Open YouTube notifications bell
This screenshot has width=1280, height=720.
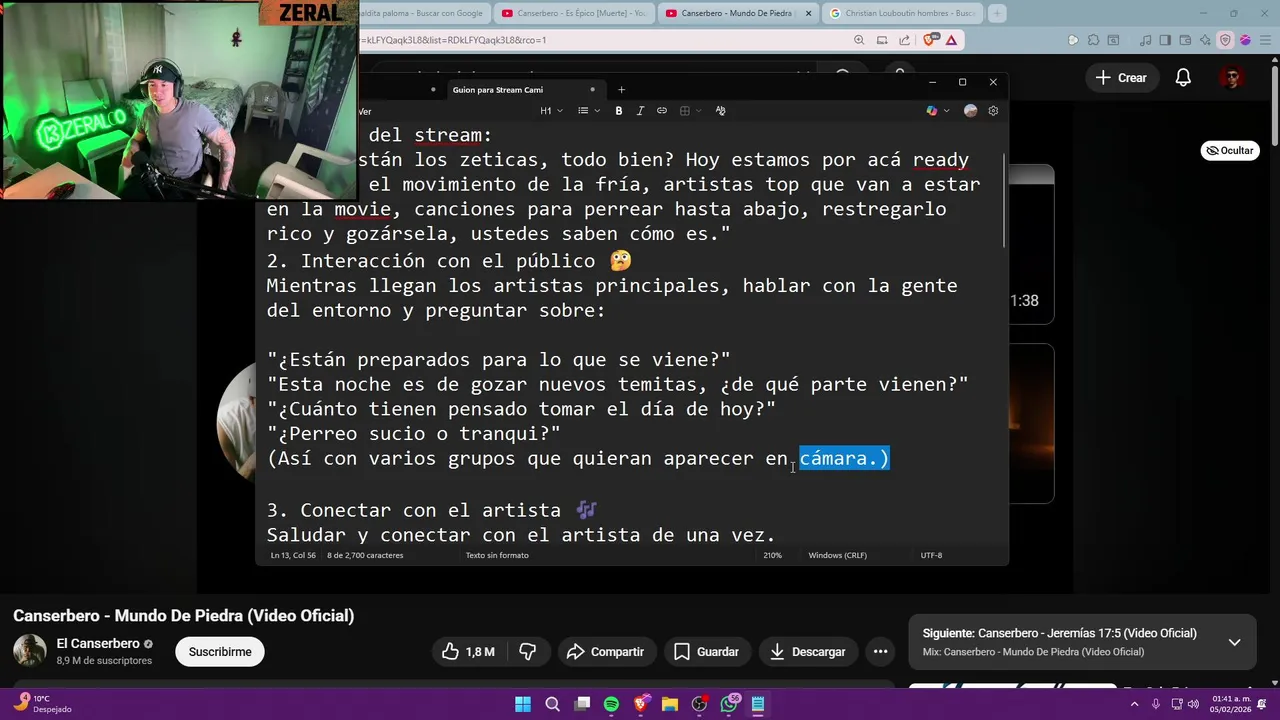point(1183,78)
